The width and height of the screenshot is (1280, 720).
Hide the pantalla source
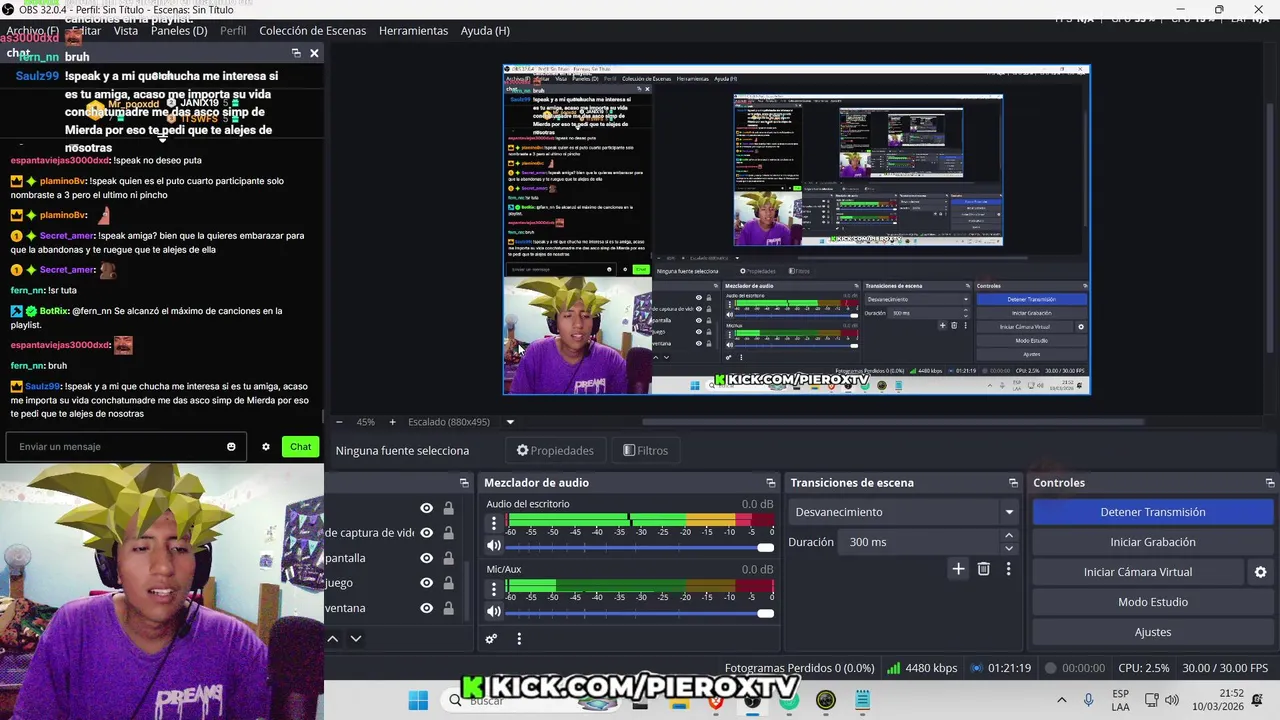point(427,558)
